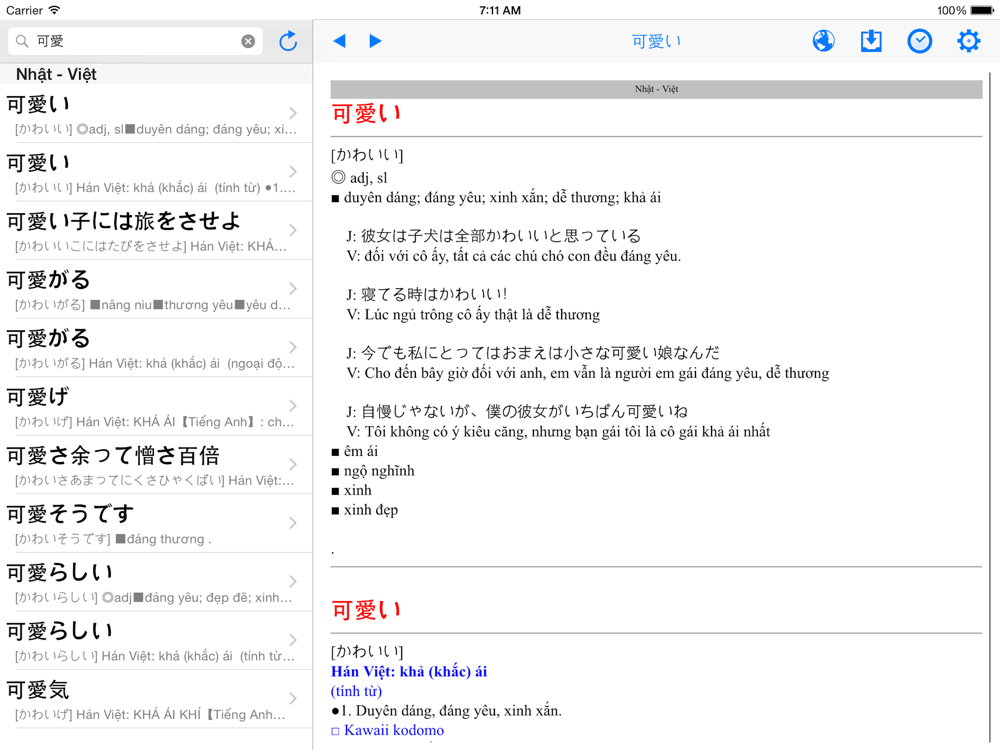Tap the Wi-Fi icon in status bar
This screenshot has height=750, width=1000.
pos(54,10)
